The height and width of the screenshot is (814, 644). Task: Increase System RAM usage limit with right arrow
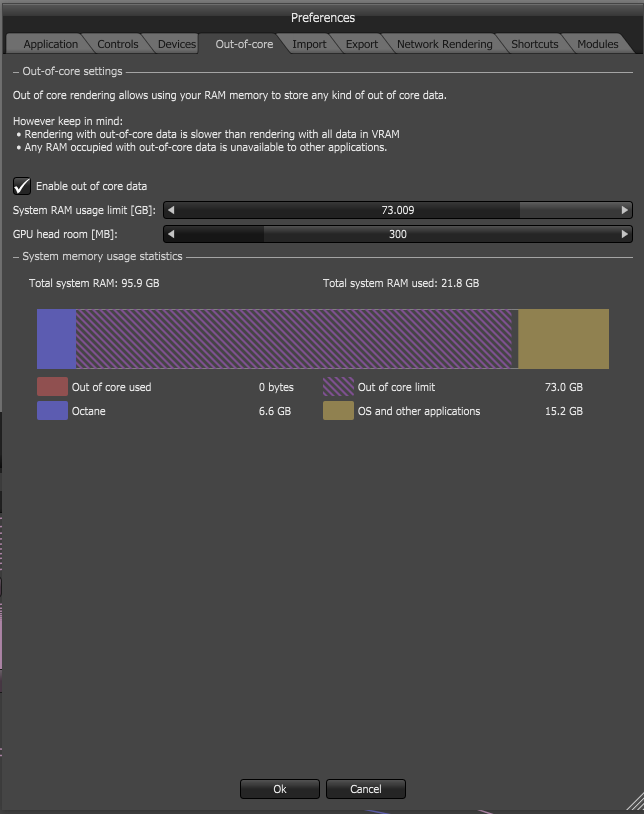pyautogui.click(x=625, y=210)
